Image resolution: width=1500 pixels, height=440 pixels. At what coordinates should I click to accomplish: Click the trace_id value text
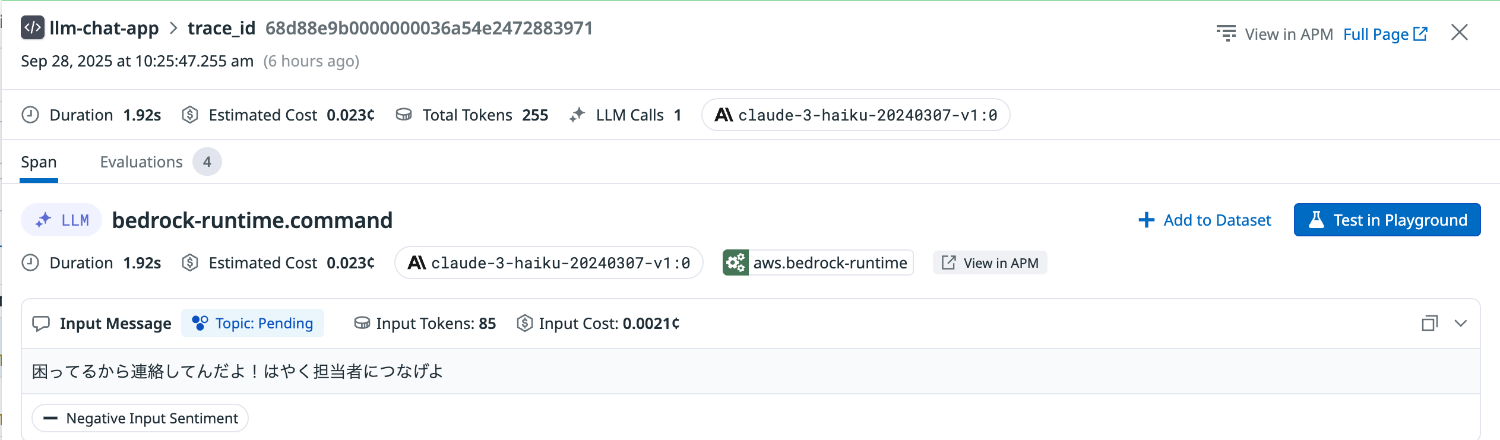pos(429,28)
